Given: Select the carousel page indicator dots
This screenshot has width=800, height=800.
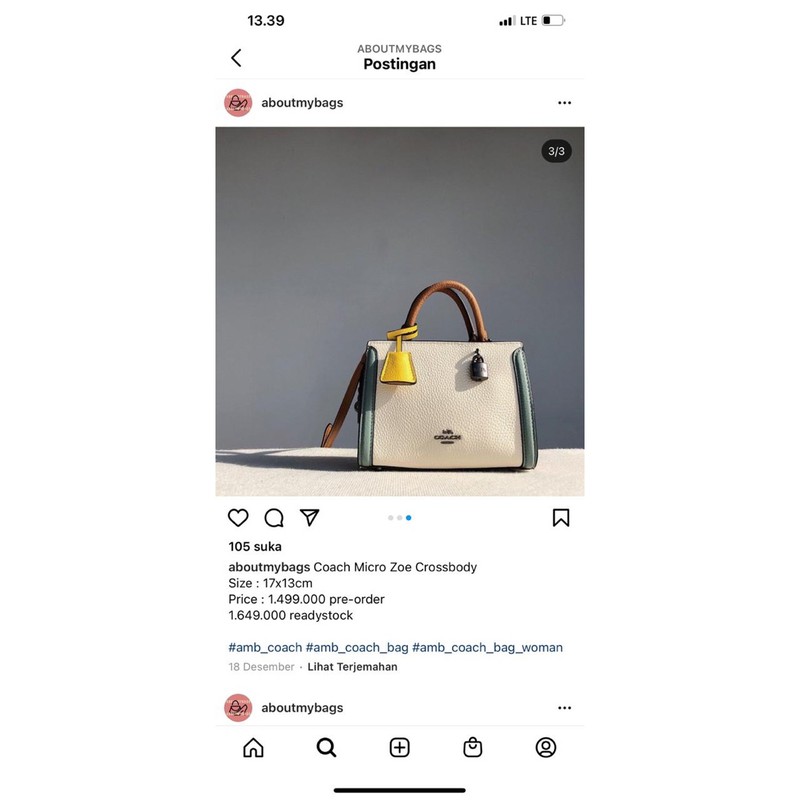Looking at the screenshot, I should click(399, 518).
